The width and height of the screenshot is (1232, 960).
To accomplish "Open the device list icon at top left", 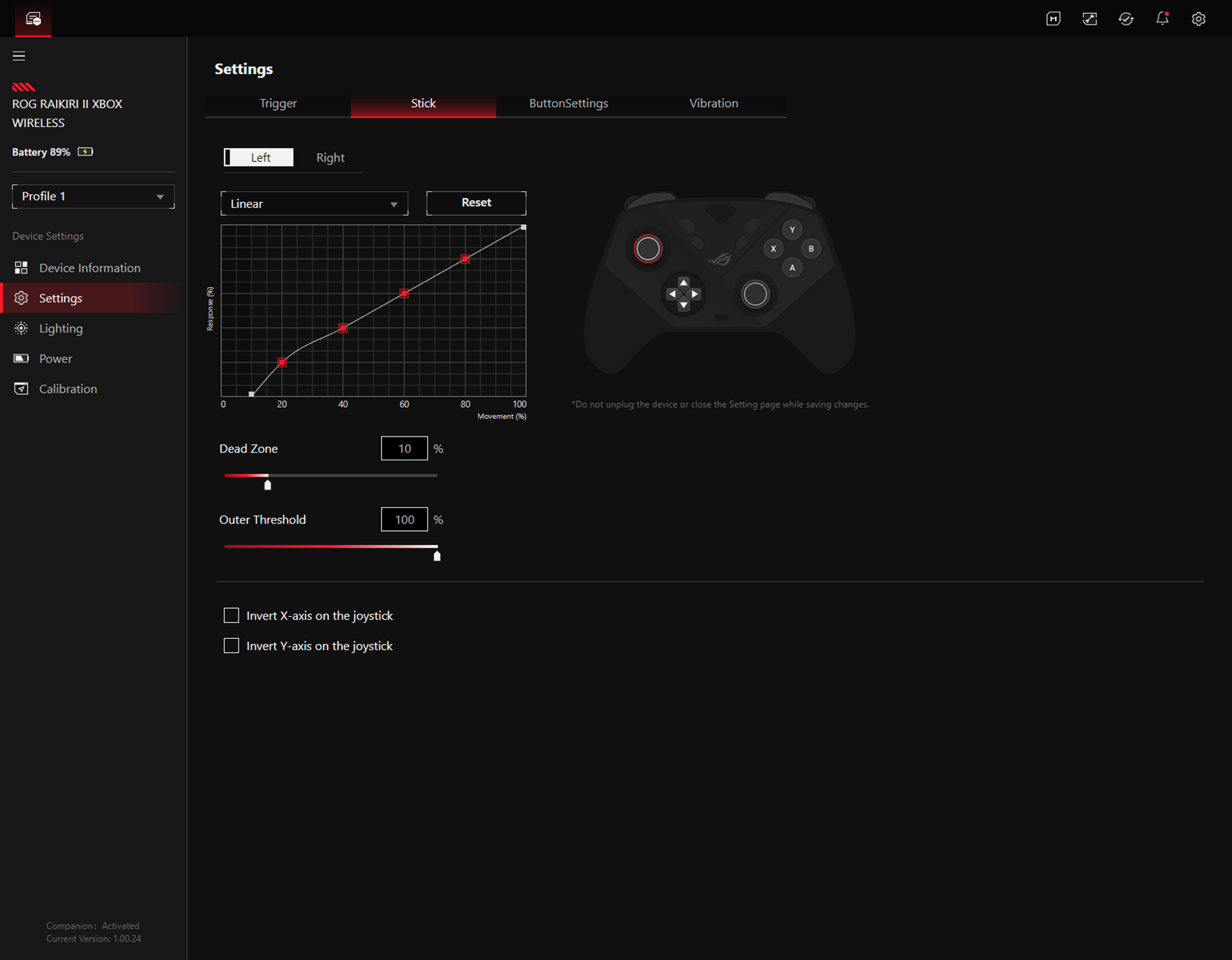I will click(x=33, y=18).
